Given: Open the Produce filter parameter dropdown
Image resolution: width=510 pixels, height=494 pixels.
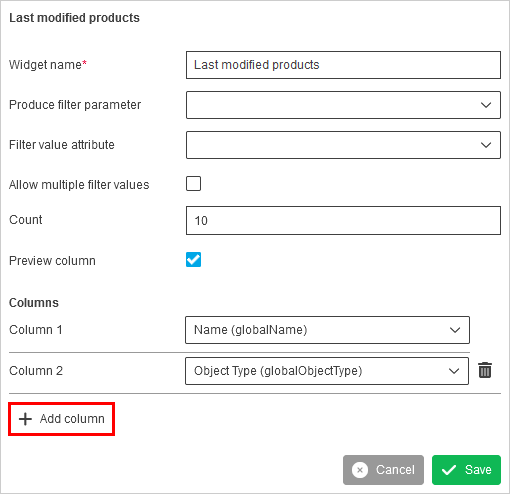Looking at the screenshot, I should tap(343, 105).
